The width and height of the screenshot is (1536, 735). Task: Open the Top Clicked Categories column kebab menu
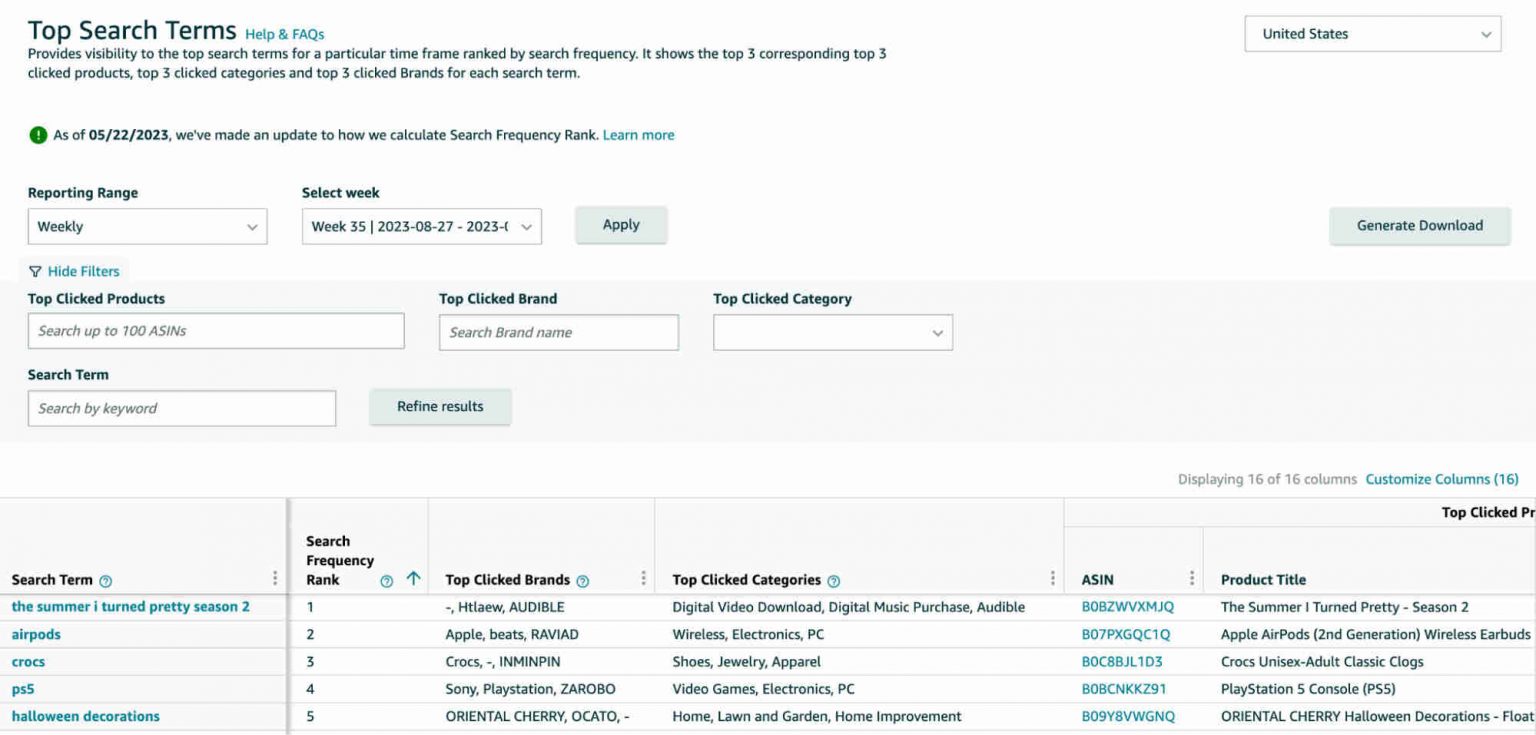click(1051, 578)
